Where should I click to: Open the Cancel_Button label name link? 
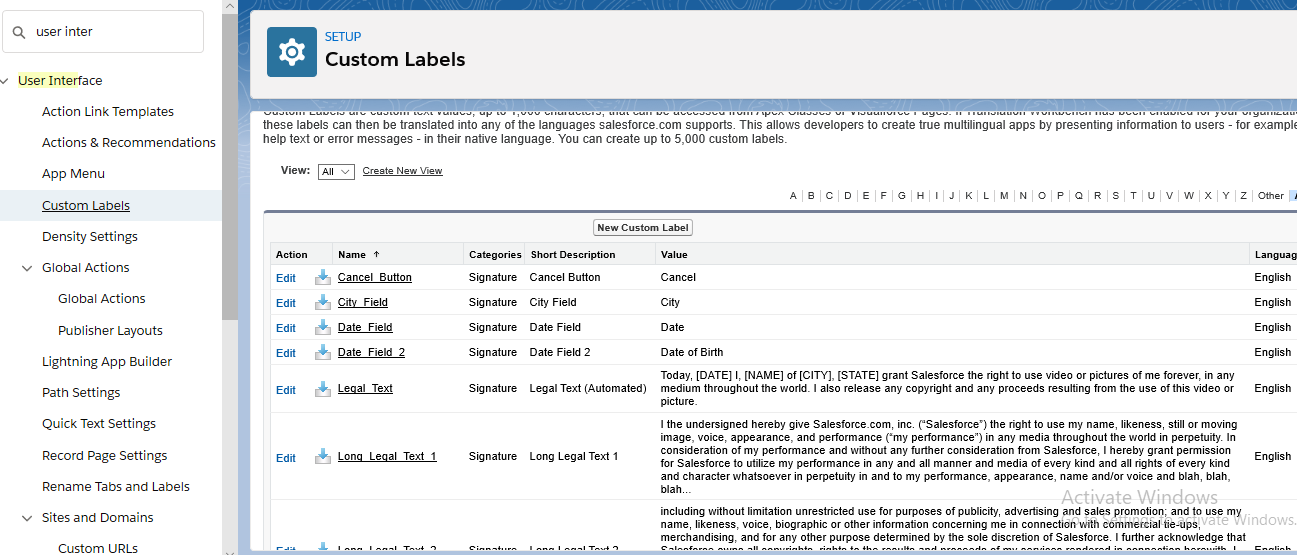[x=375, y=277]
